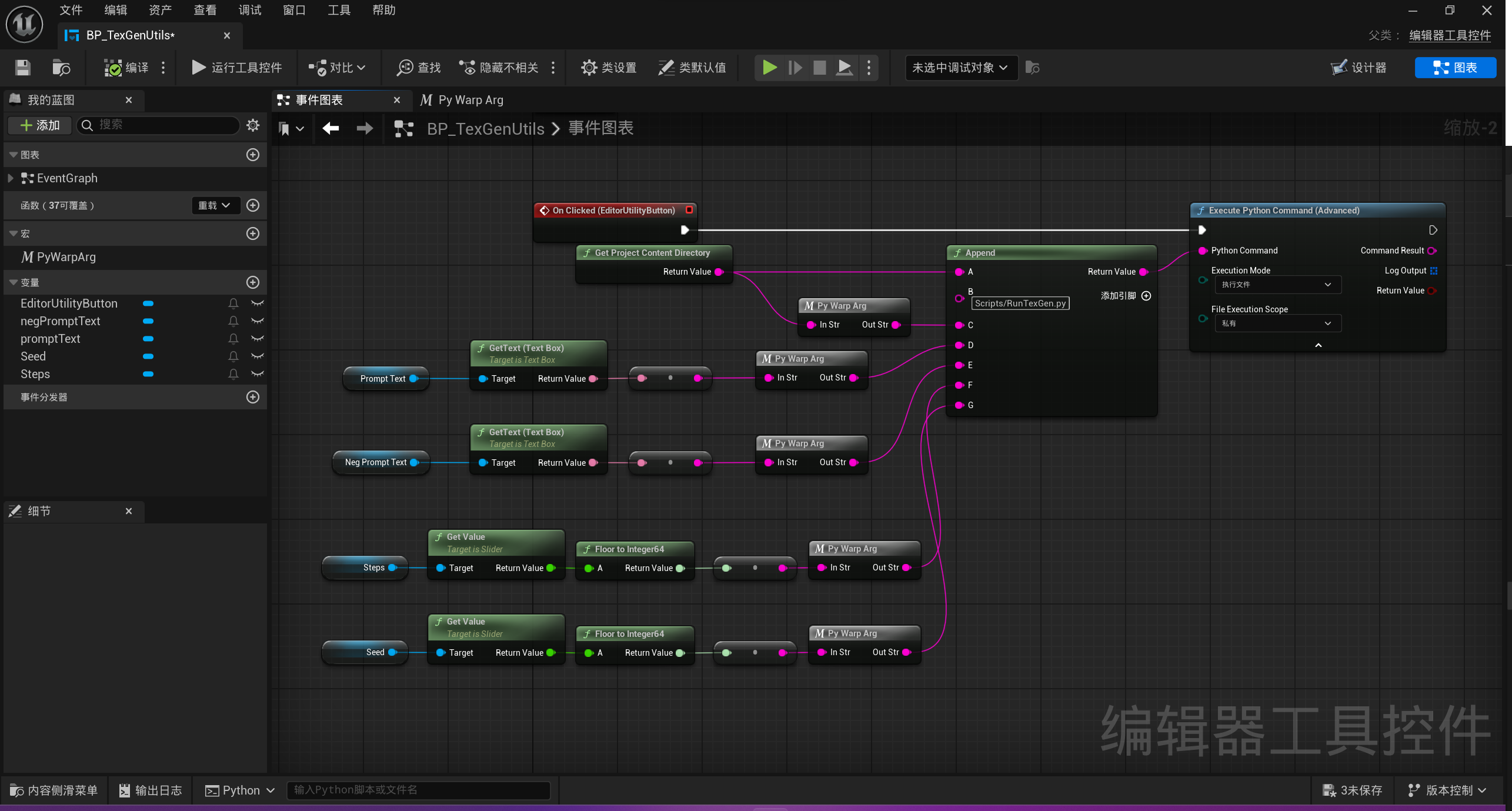Toggle visibility eye for Seed variable

tap(257, 356)
